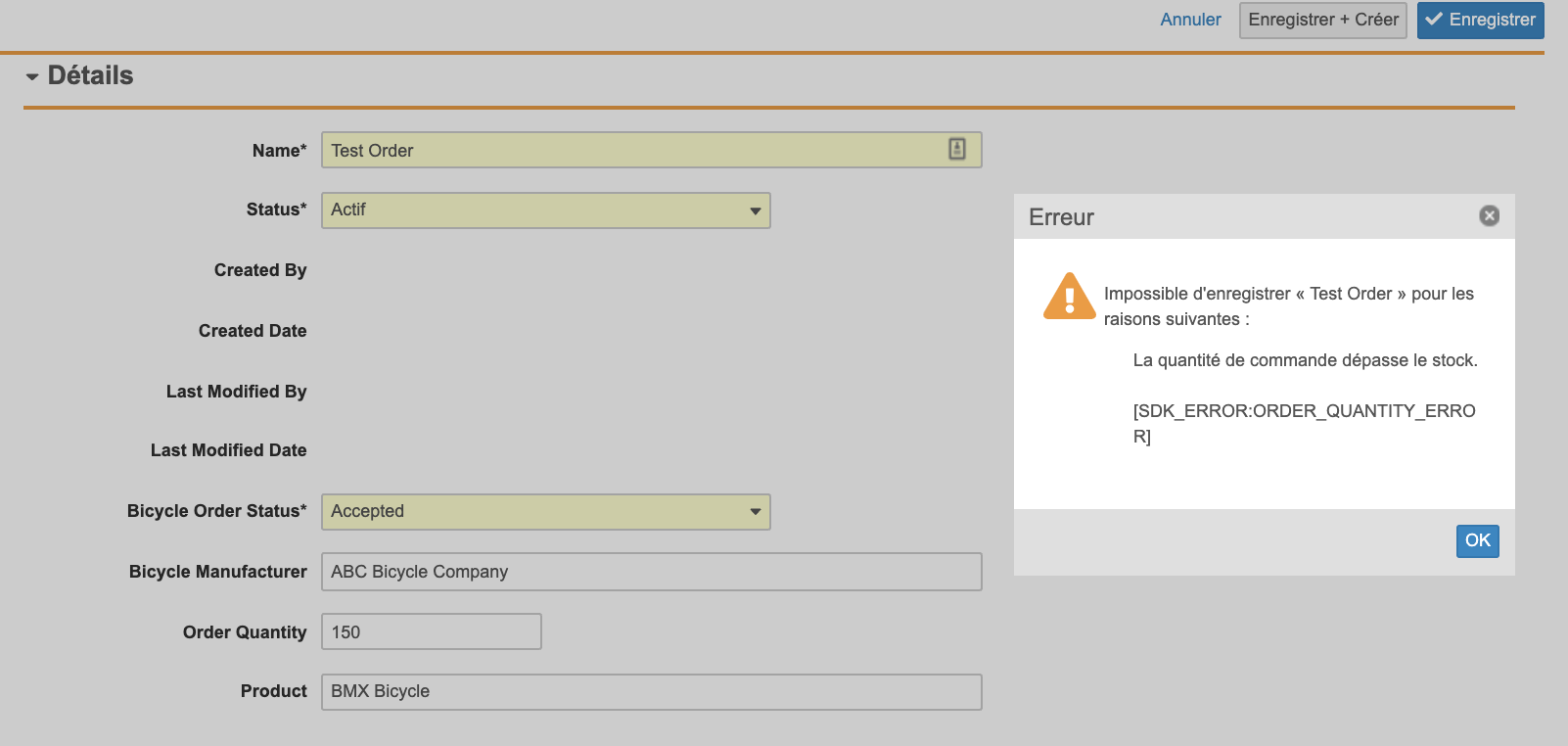Click the Détails section heading
The height and width of the screenshot is (746, 1568).
90,75
